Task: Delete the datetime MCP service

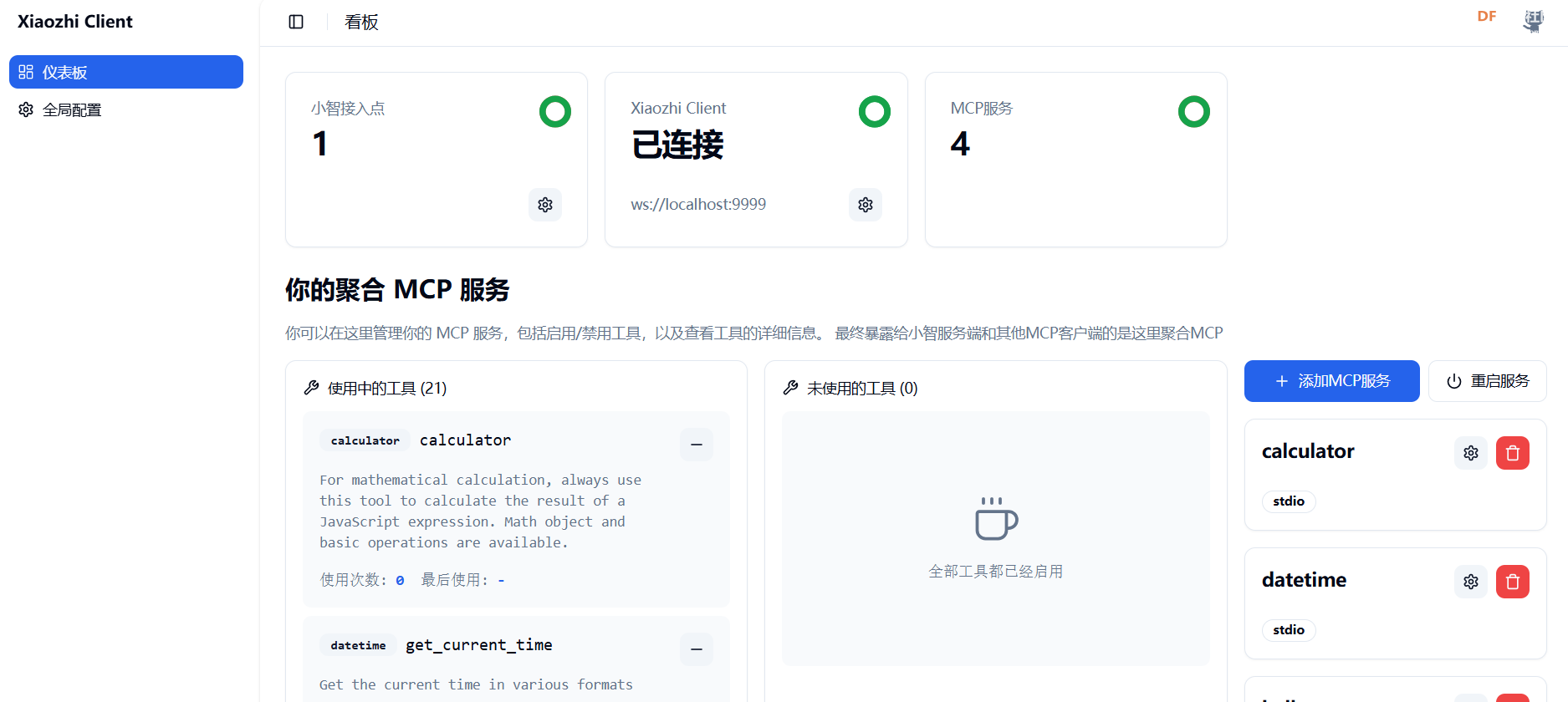Action: (x=1513, y=582)
